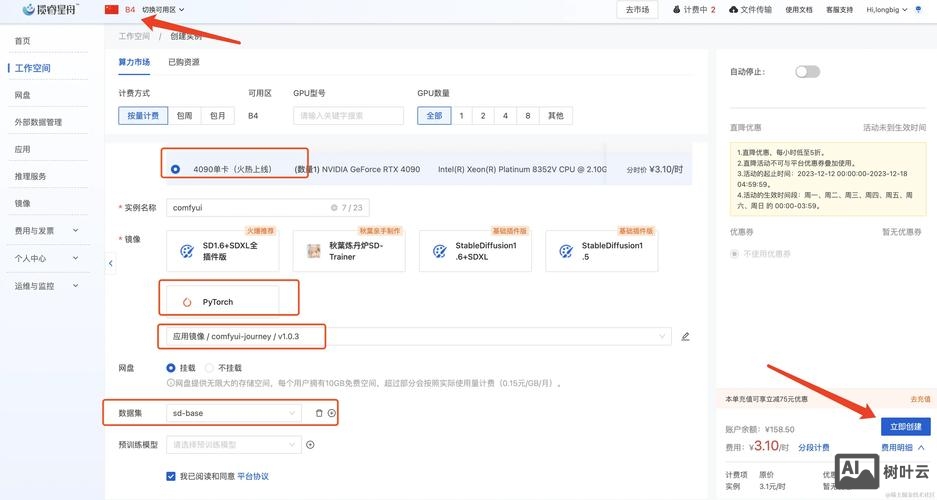Select the 挂载 radio button
The height and width of the screenshot is (500, 937).
pos(171,368)
